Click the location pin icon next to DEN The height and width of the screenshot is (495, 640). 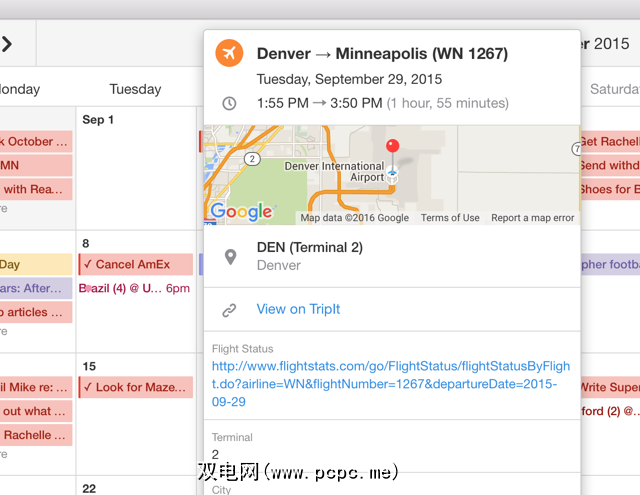(x=231, y=257)
